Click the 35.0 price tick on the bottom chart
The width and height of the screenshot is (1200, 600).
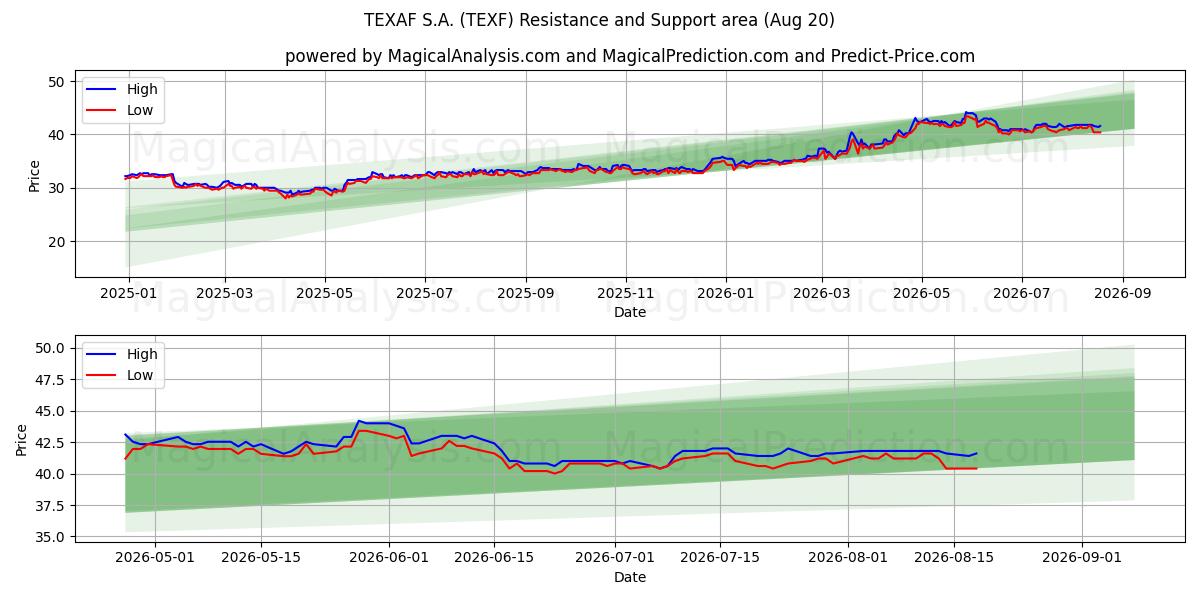pos(51,537)
